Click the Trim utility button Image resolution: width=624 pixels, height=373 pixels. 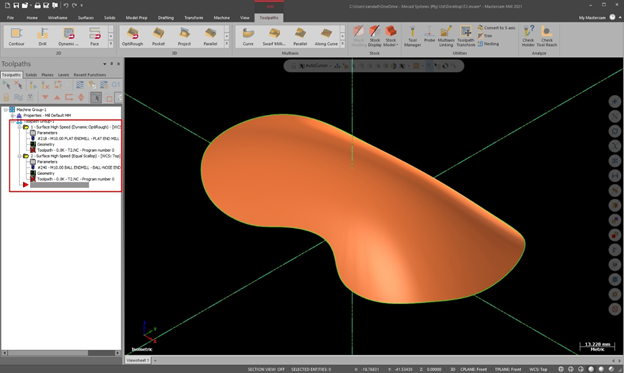click(x=485, y=36)
